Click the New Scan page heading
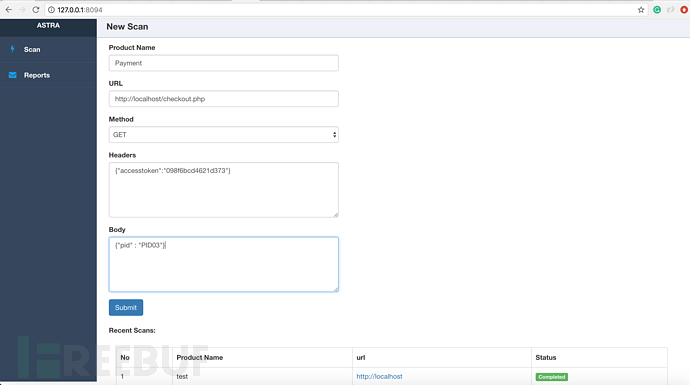Image resolution: width=690 pixels, height=385 pixels. coord(127,26)
